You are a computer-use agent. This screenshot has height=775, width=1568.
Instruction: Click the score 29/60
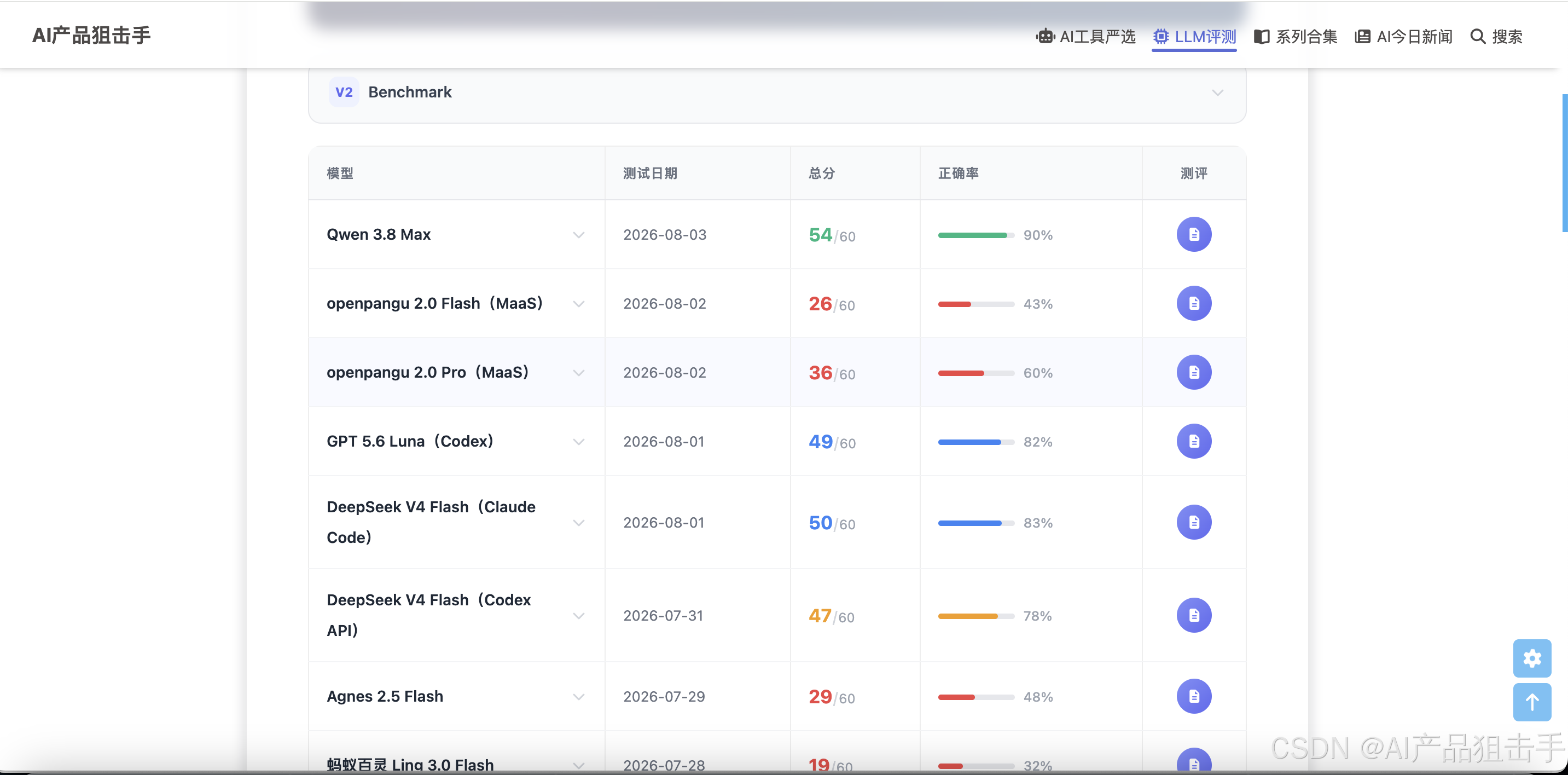click(832, 697)
